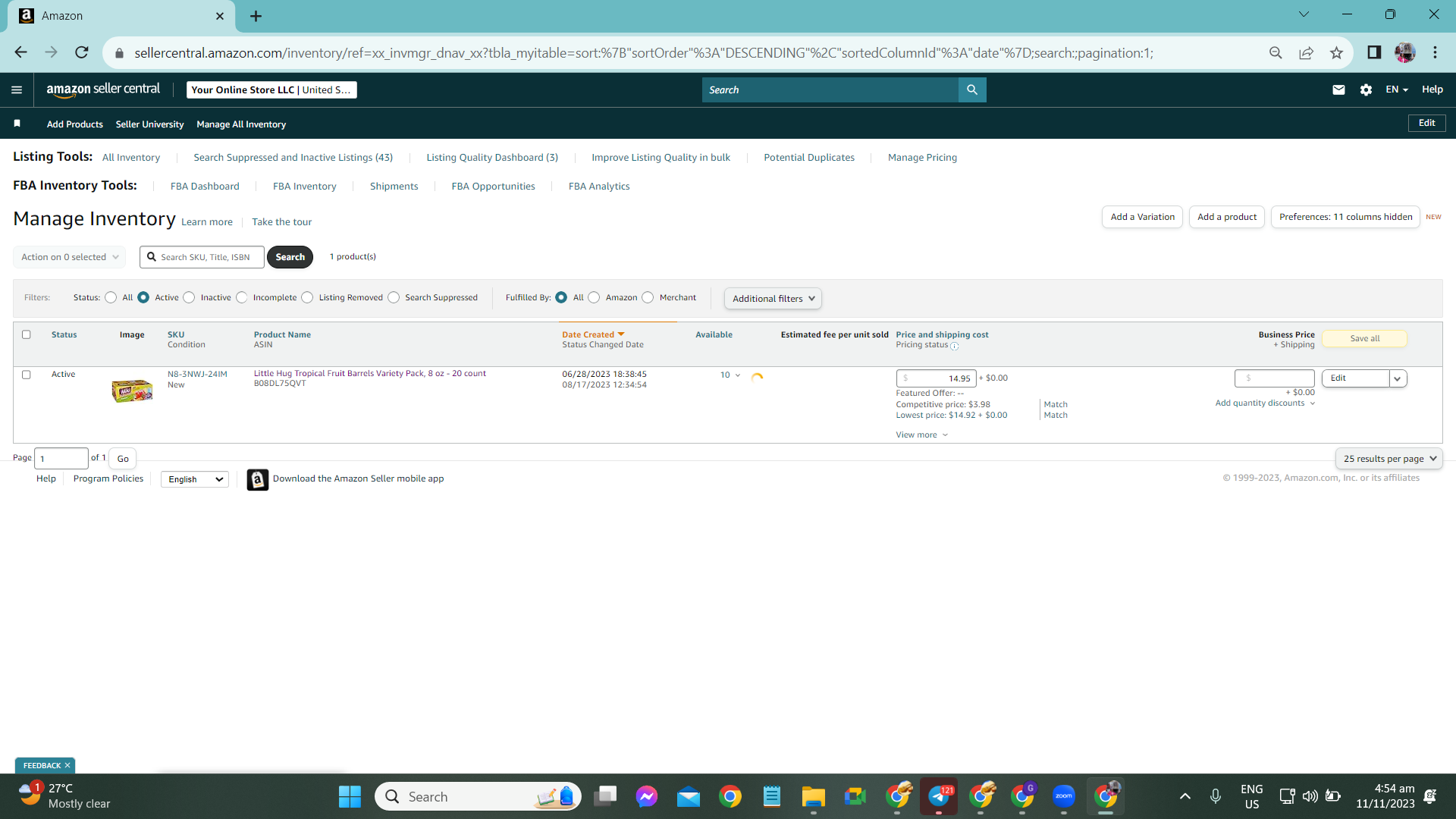Select the All status radio button
The width and height of the screenshot is (1456, 819).
(x=111, y=297)
